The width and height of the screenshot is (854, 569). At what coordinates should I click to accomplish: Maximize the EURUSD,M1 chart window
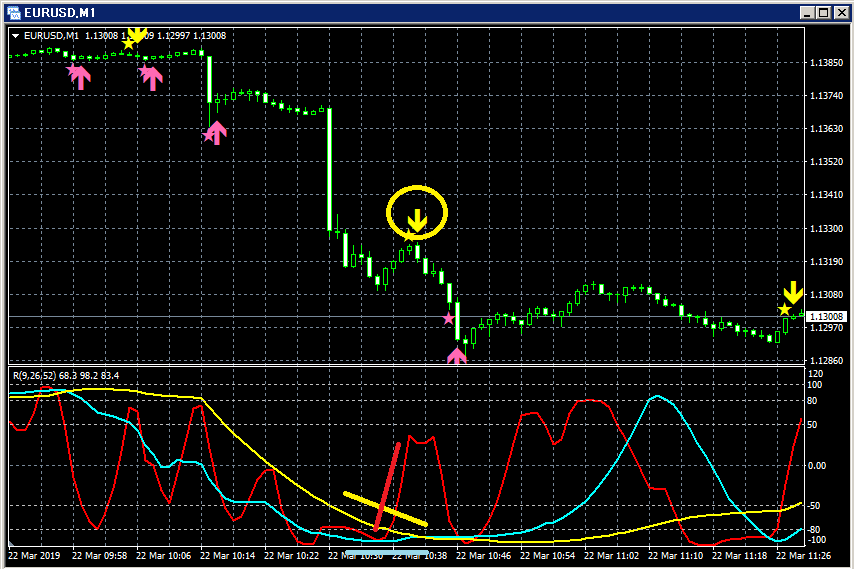click(x=824, y=13)
